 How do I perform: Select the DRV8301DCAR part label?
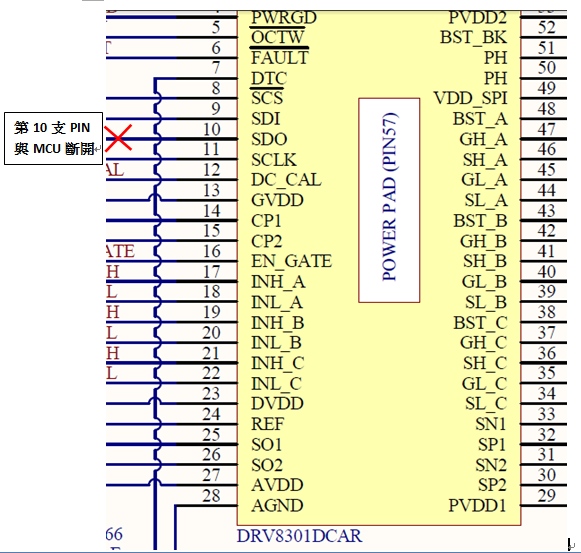tap(299, 536)
